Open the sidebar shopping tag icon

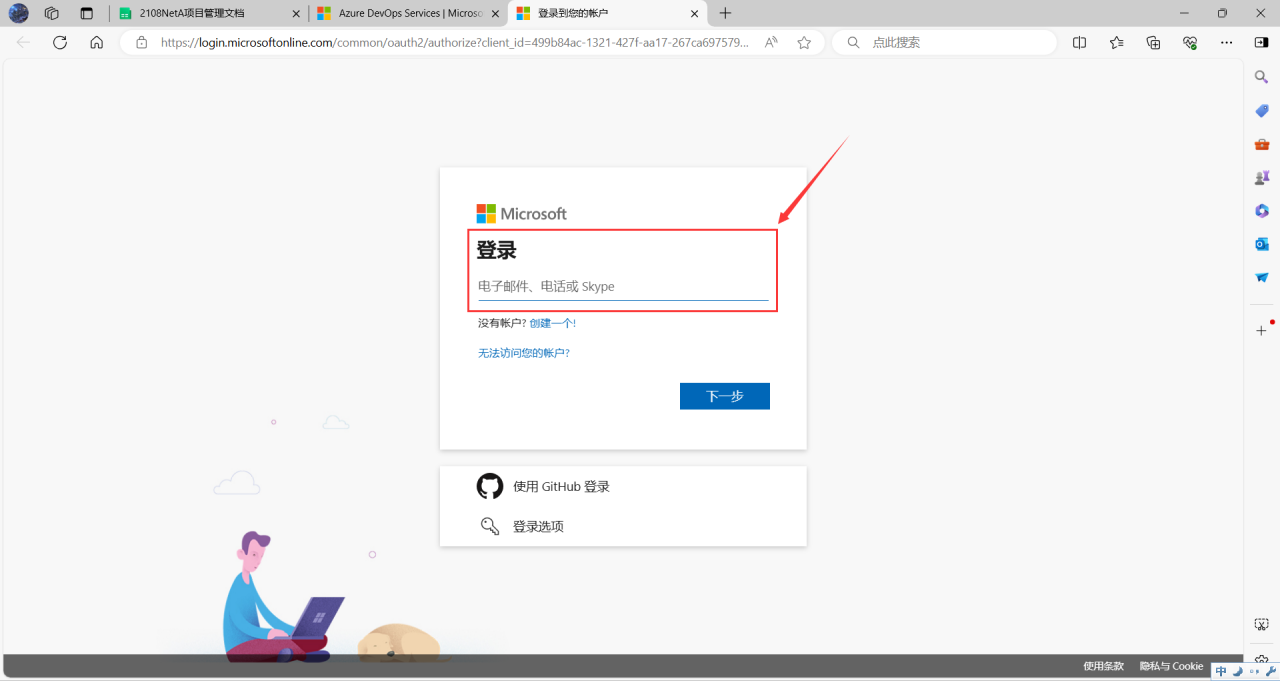(x=1261, y=110)
